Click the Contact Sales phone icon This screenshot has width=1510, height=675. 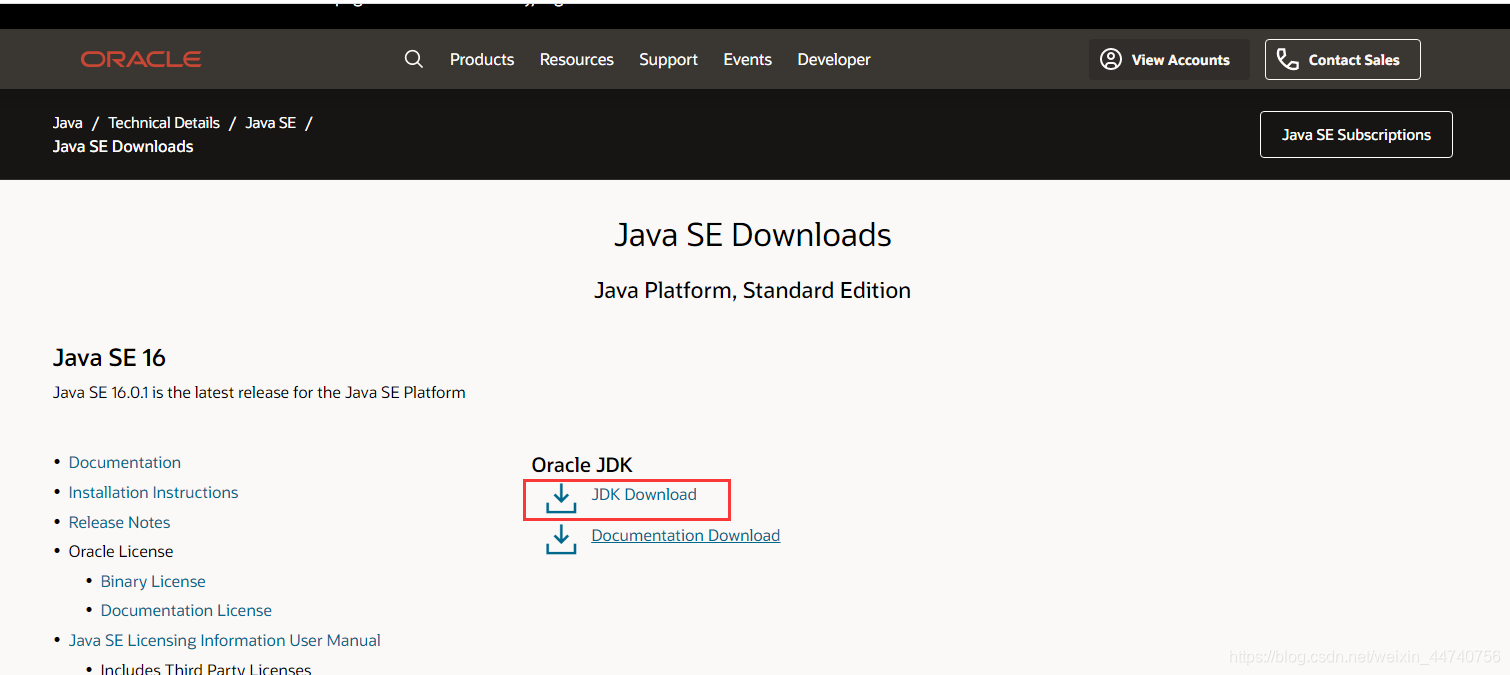pos(1288,59)
